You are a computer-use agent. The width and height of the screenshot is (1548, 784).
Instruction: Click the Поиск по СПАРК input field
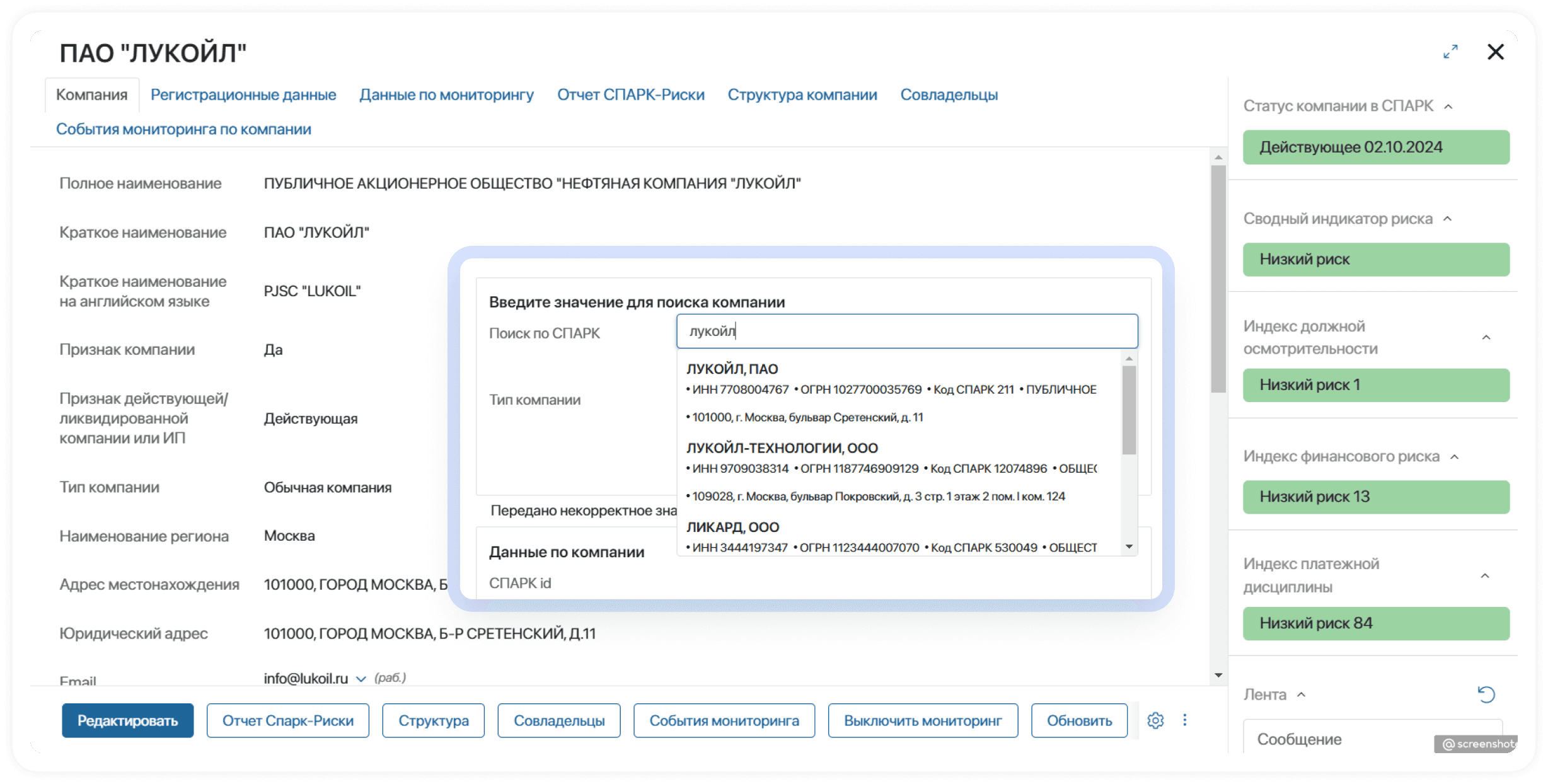pyautogui.click(x=906, y=331)
